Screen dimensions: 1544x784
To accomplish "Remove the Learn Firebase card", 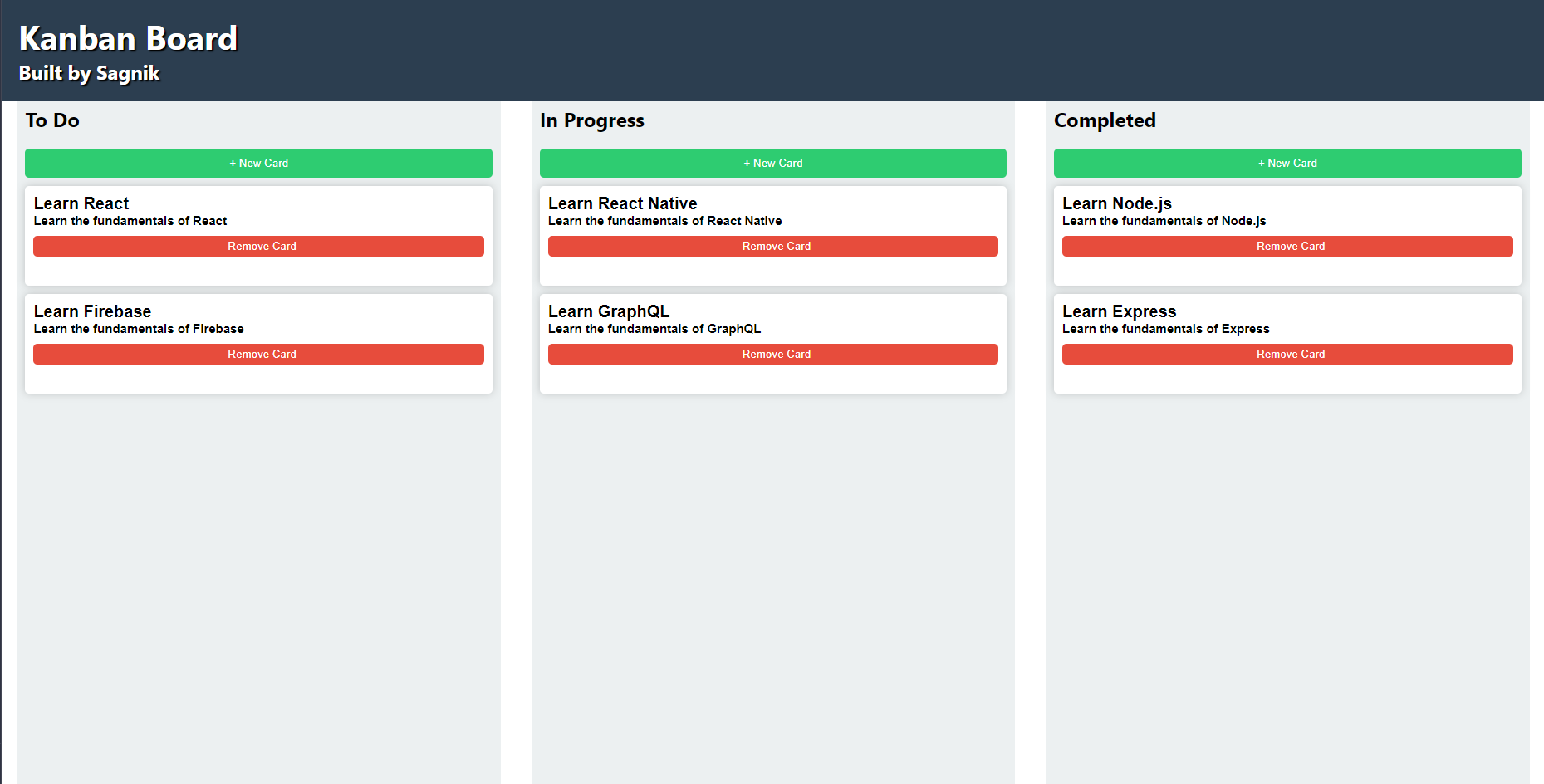I will 258,355.
